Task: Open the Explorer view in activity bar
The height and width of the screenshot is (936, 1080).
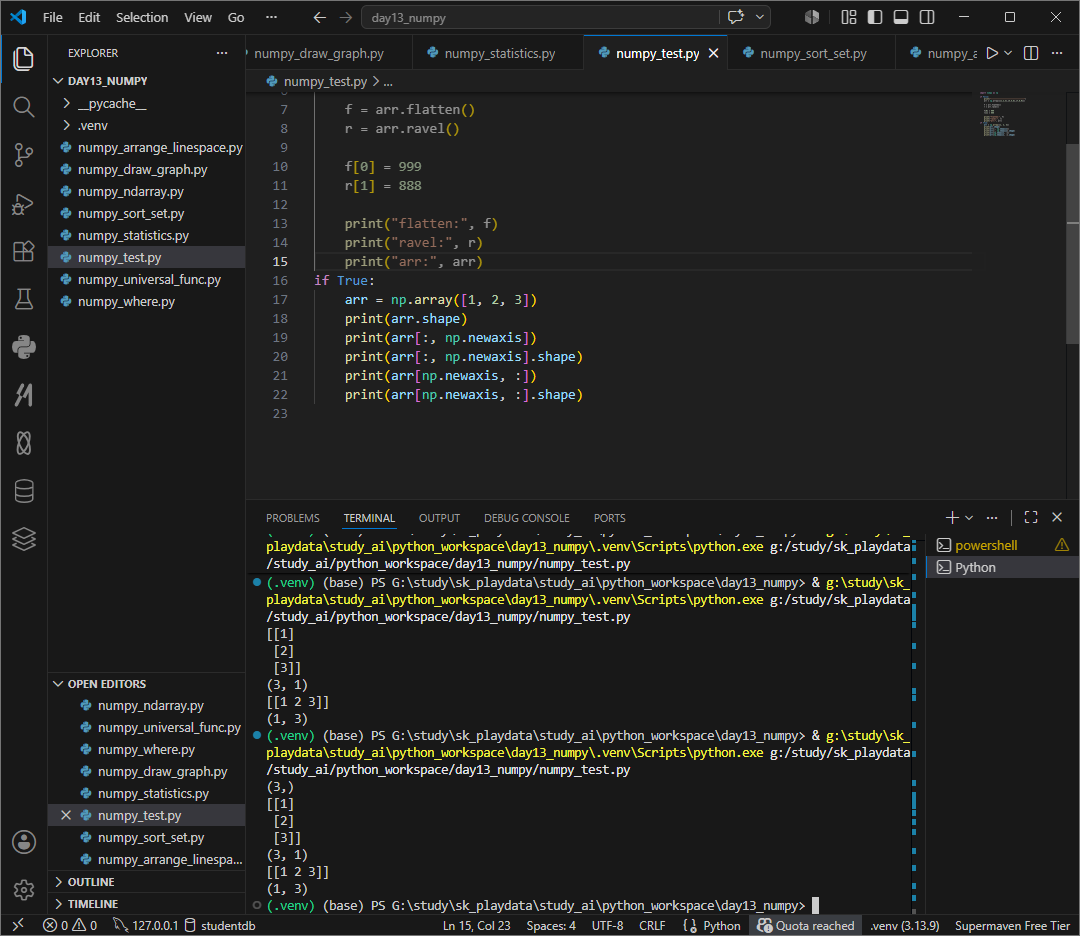Action: (x=23, y=59)
